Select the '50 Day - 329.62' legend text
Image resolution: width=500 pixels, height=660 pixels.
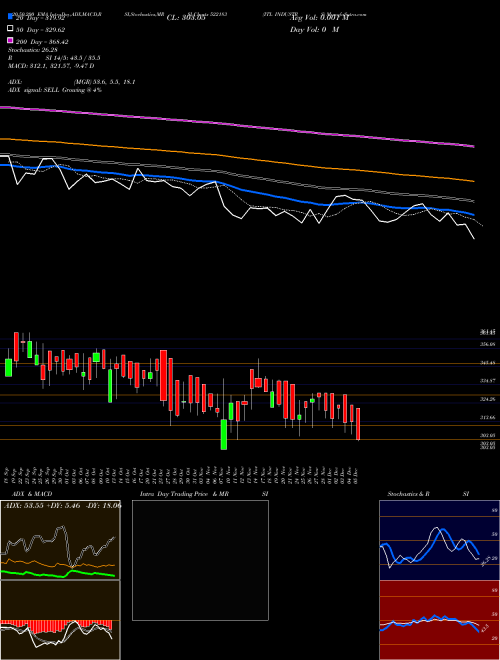click(x=40, y=30)
